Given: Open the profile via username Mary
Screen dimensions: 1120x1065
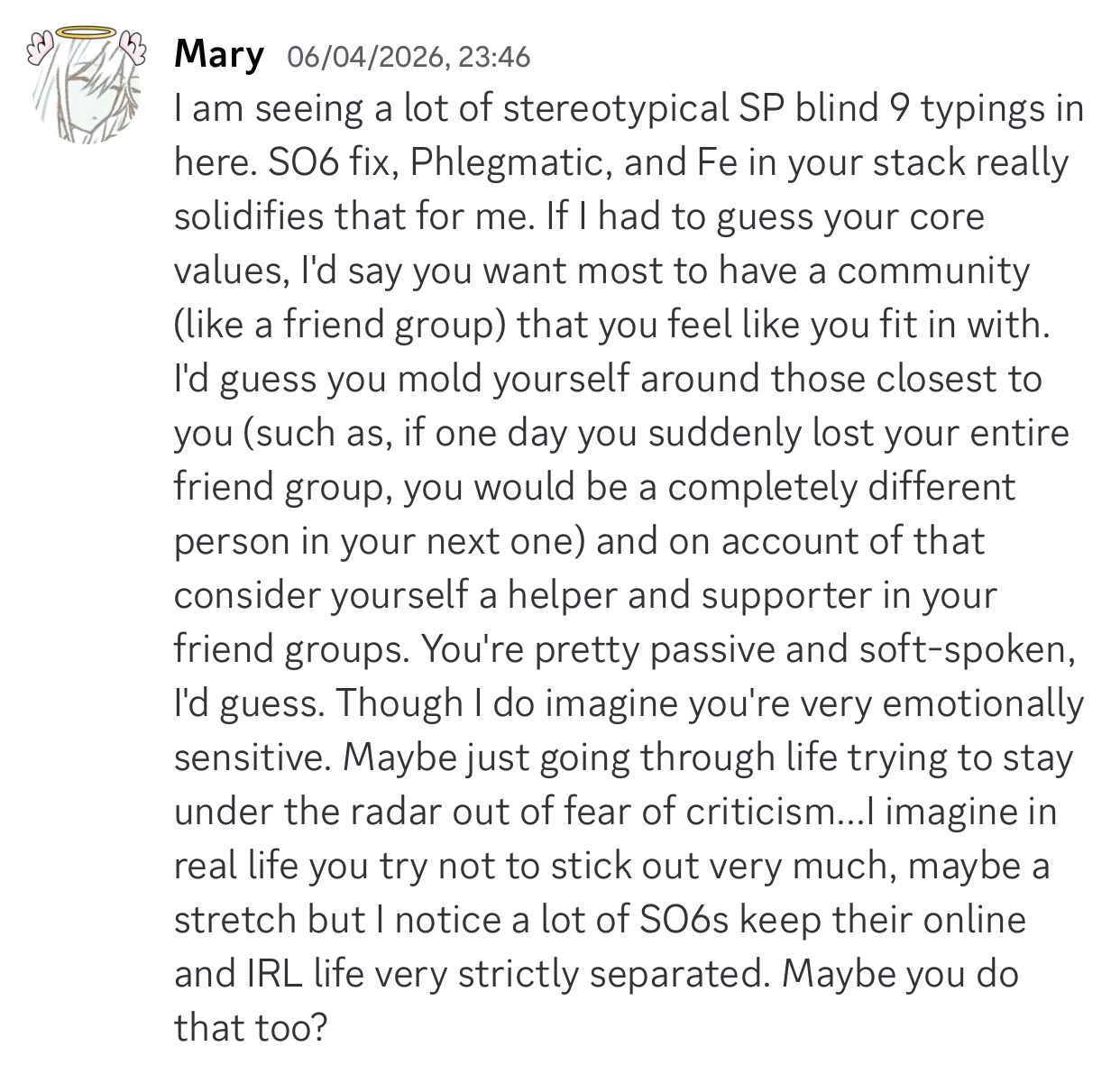Looking at the screenshot, I should tap(218, 56).
